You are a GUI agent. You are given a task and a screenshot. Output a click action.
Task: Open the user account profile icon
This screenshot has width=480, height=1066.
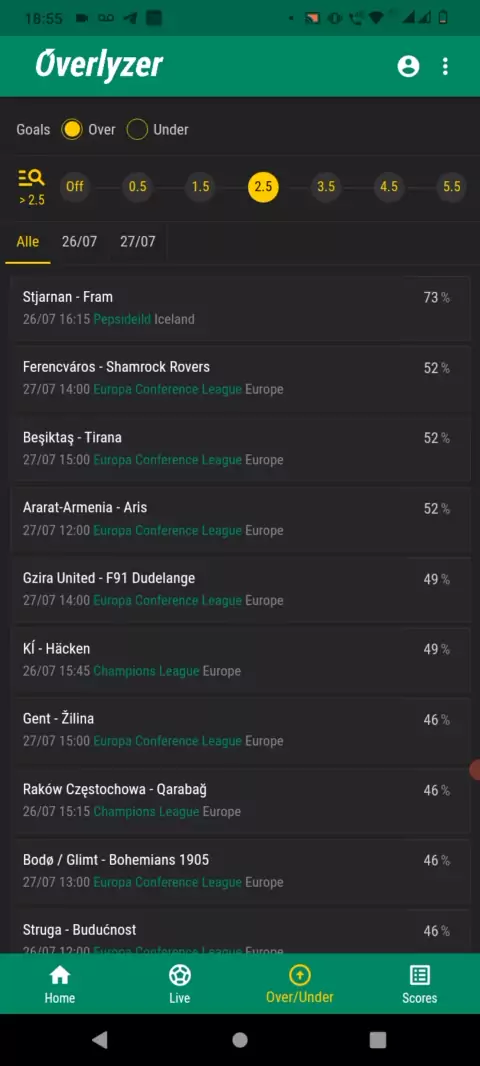coord(408,66)
